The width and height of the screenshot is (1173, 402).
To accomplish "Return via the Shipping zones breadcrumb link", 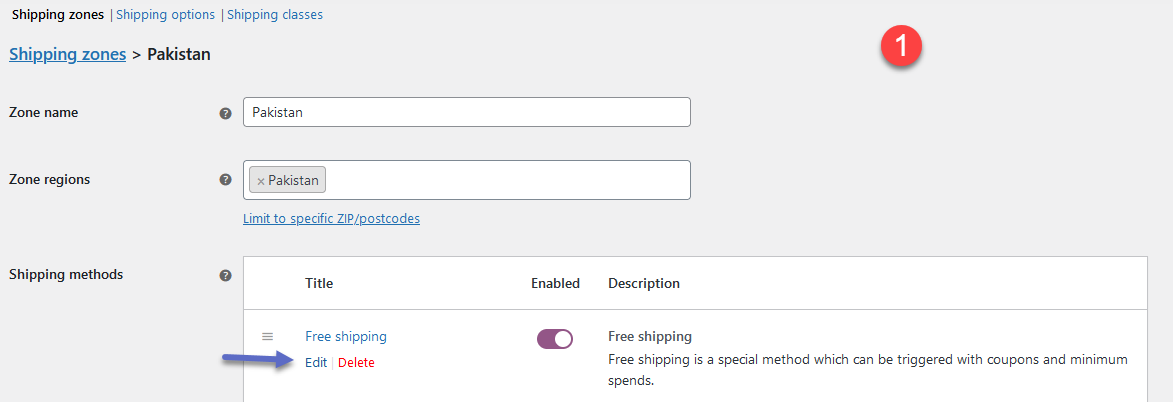I will 68,54.
